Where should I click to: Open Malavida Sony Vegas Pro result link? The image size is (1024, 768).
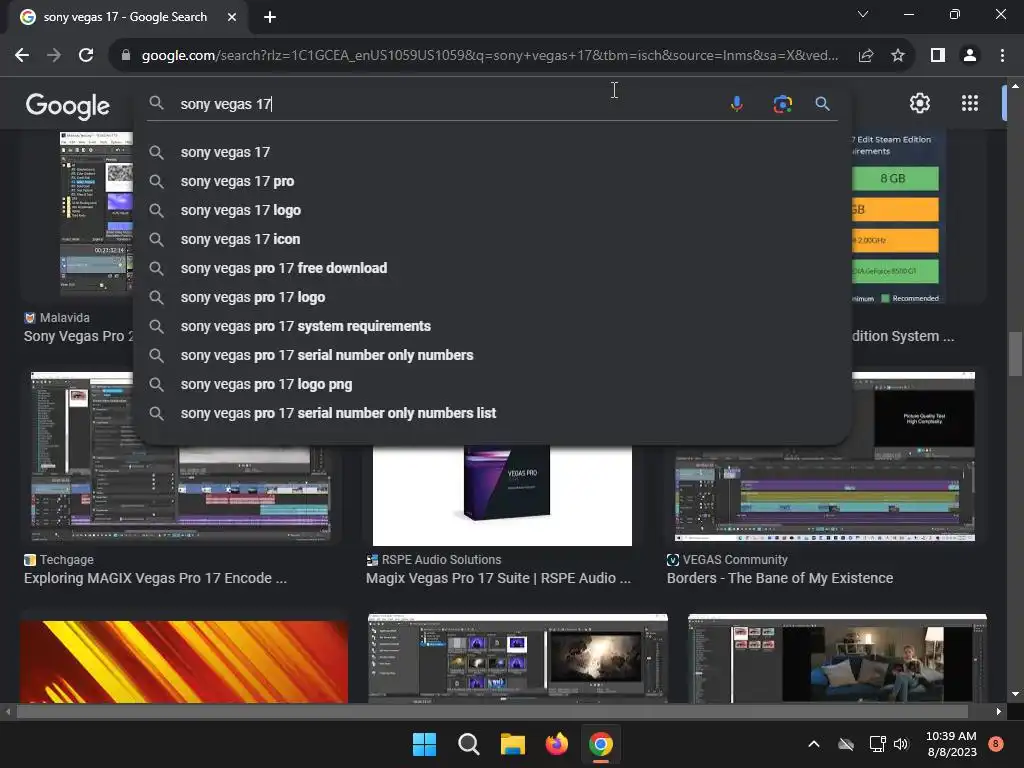pyautogui.click(x=78, y=336)
